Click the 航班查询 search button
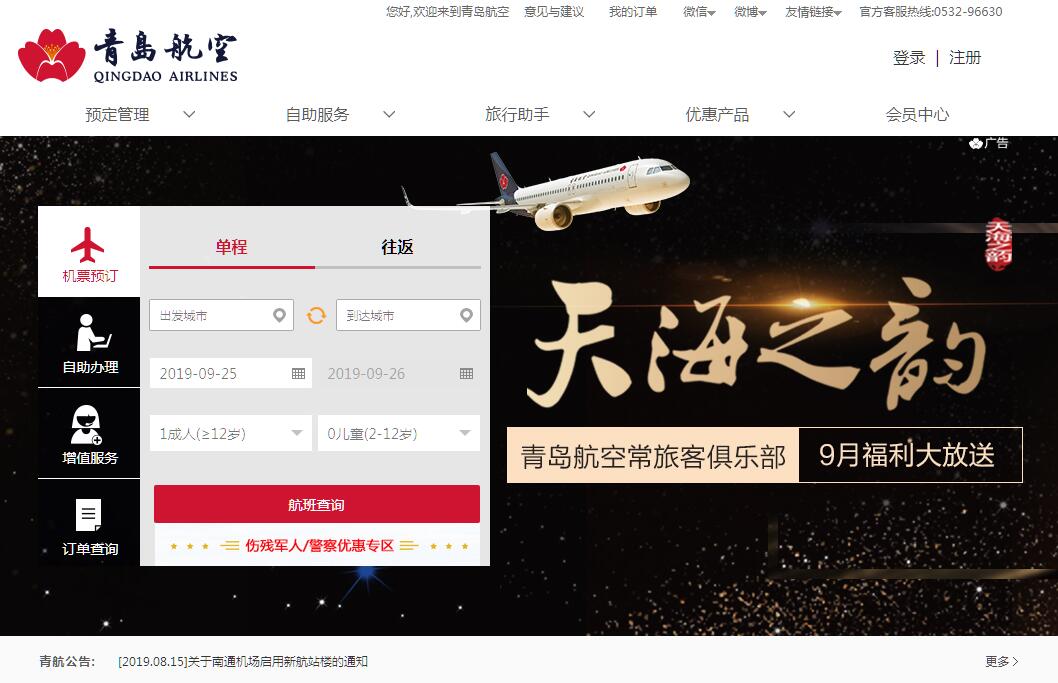This screenshot has width=1058, height=683. pyautogui.click(x=316, y=504)
